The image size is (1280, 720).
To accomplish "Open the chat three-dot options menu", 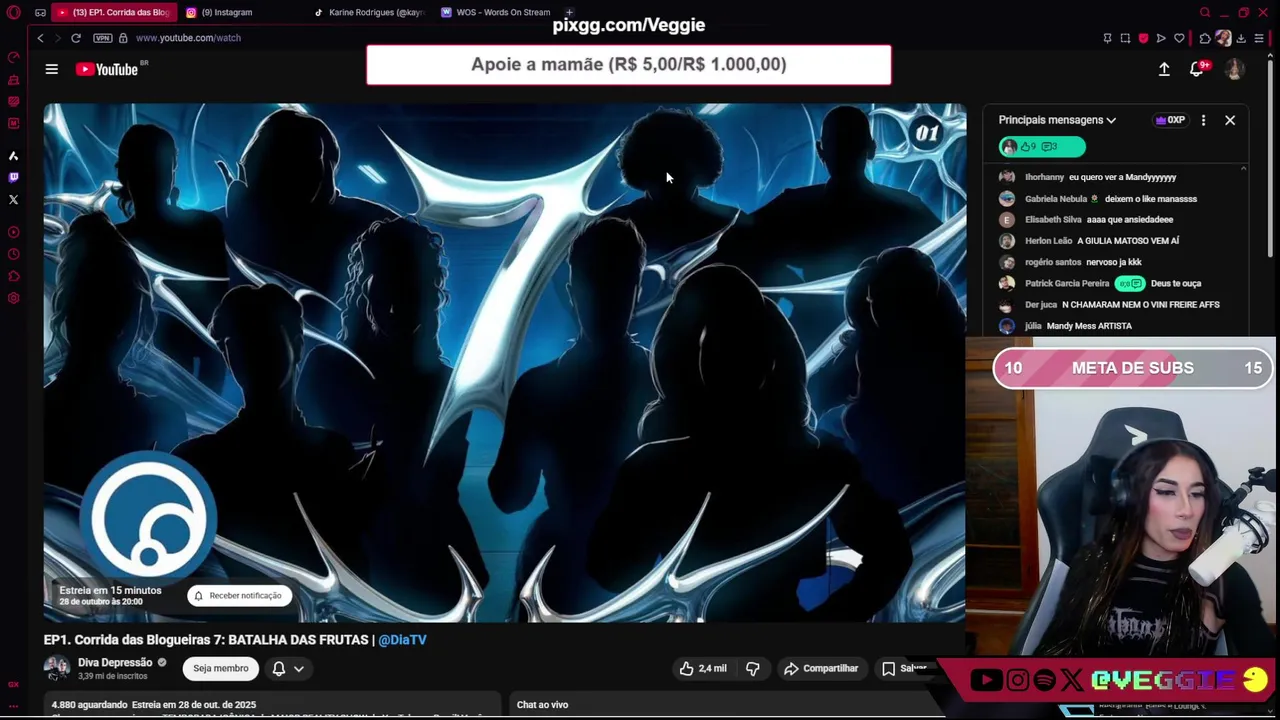I will (1203, 120).
